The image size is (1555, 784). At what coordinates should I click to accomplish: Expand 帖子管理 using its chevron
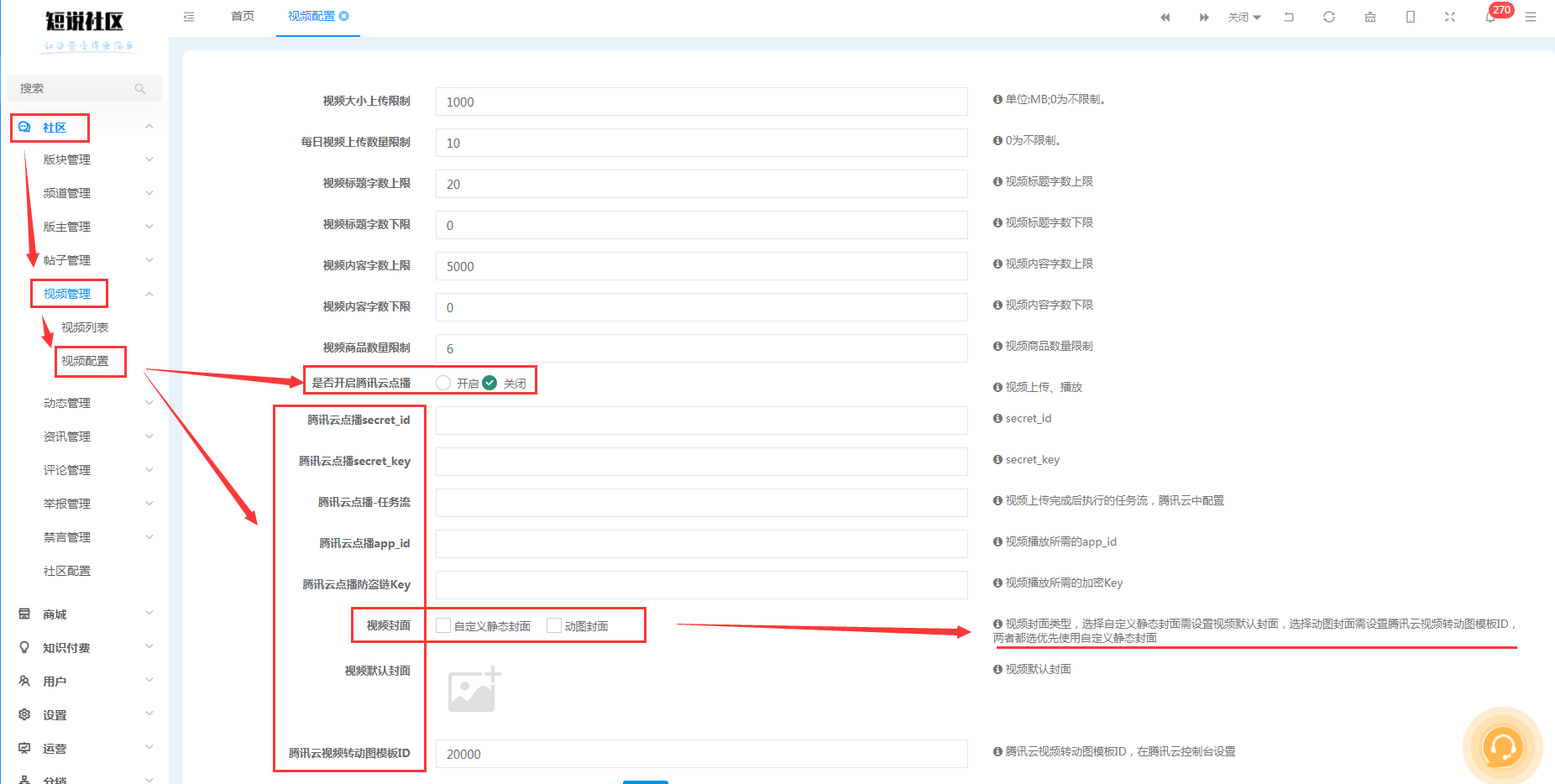pos(149,260)
